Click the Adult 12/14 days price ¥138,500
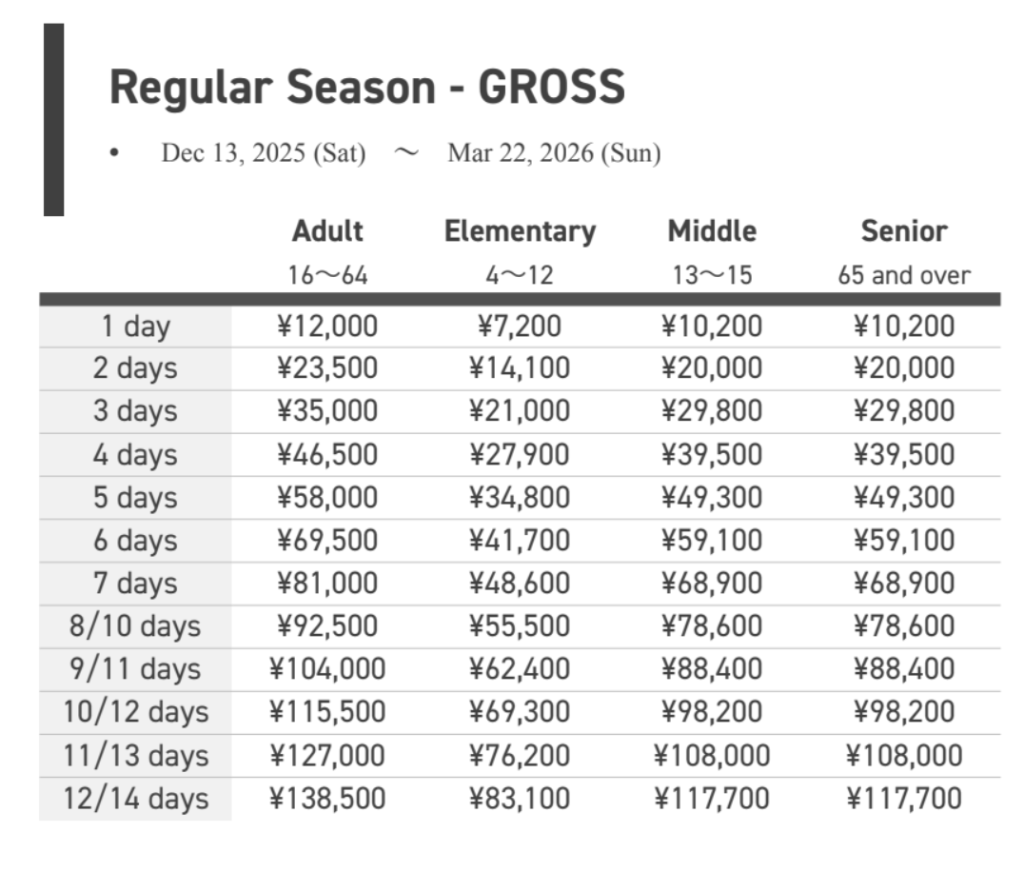This screenshot has width=1024, height=872. (x=327, y=799)
